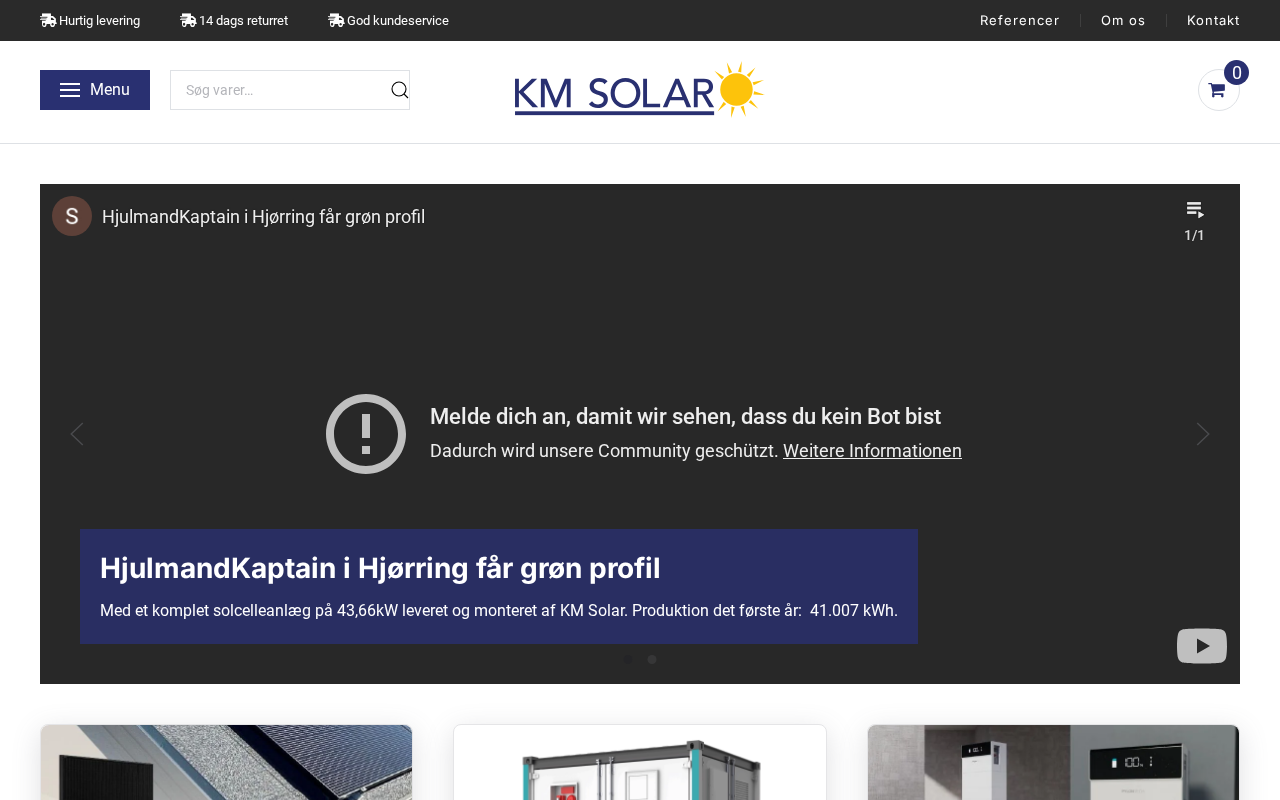Screen dimensions: 1280x800
Task: Click the slide heading in the blue caption box
Action: 380,568
